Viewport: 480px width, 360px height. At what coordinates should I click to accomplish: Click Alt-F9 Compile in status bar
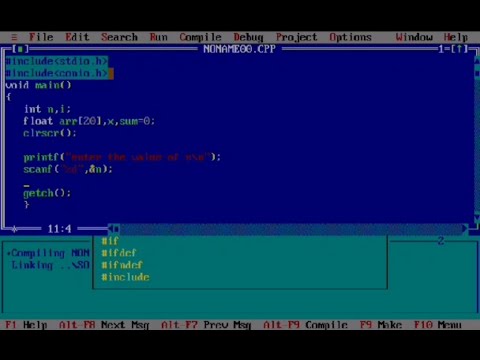tap(305, 325)
